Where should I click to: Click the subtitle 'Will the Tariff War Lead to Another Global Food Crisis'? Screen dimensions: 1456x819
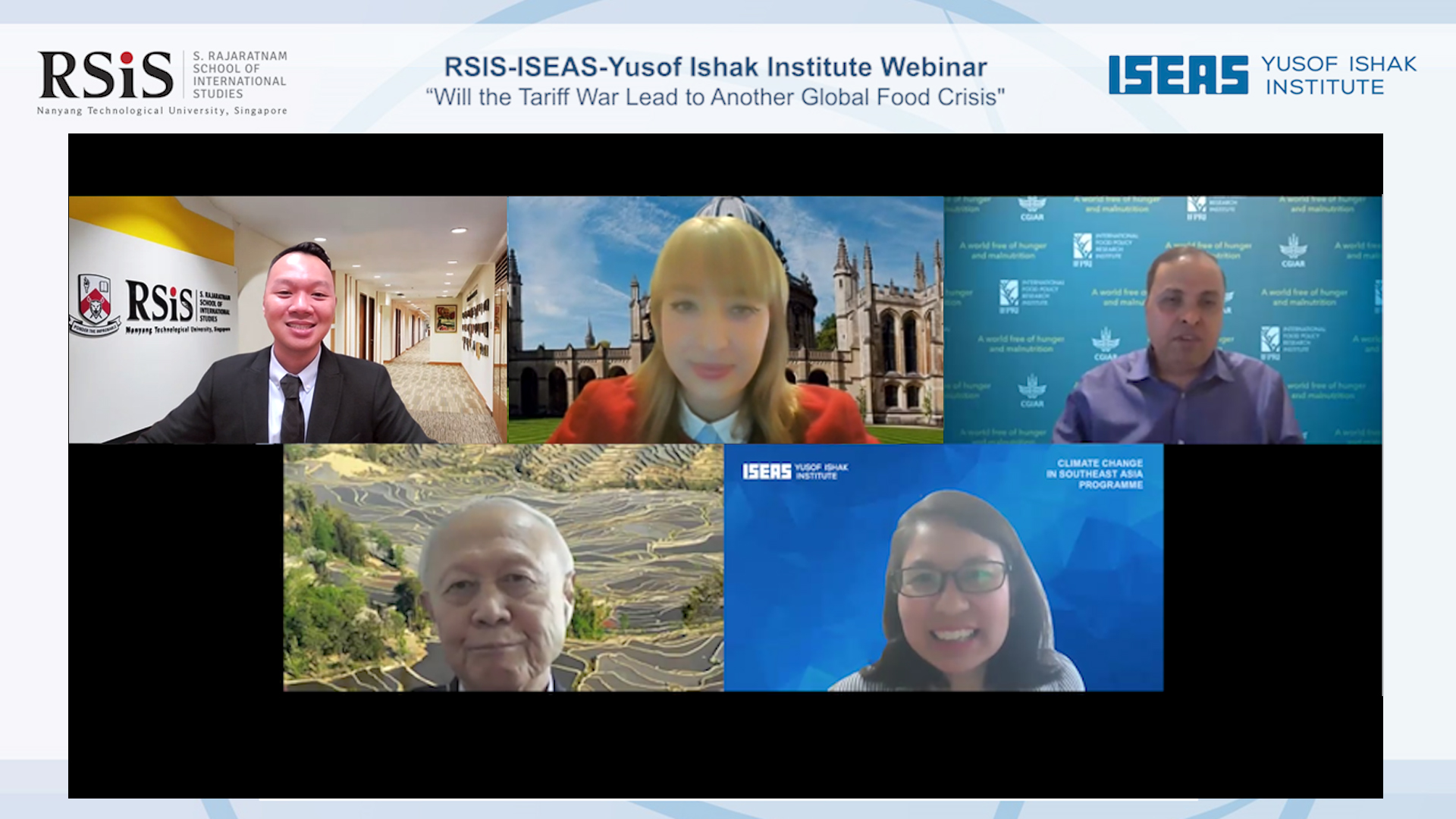tap(715, 97)
